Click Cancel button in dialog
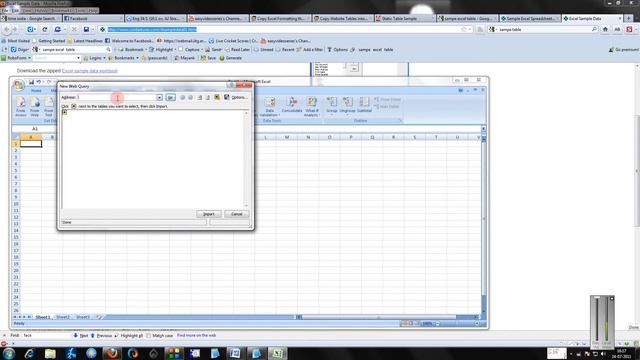The height and width of the screenshot is (360, 640). click(x=236, y=214)
